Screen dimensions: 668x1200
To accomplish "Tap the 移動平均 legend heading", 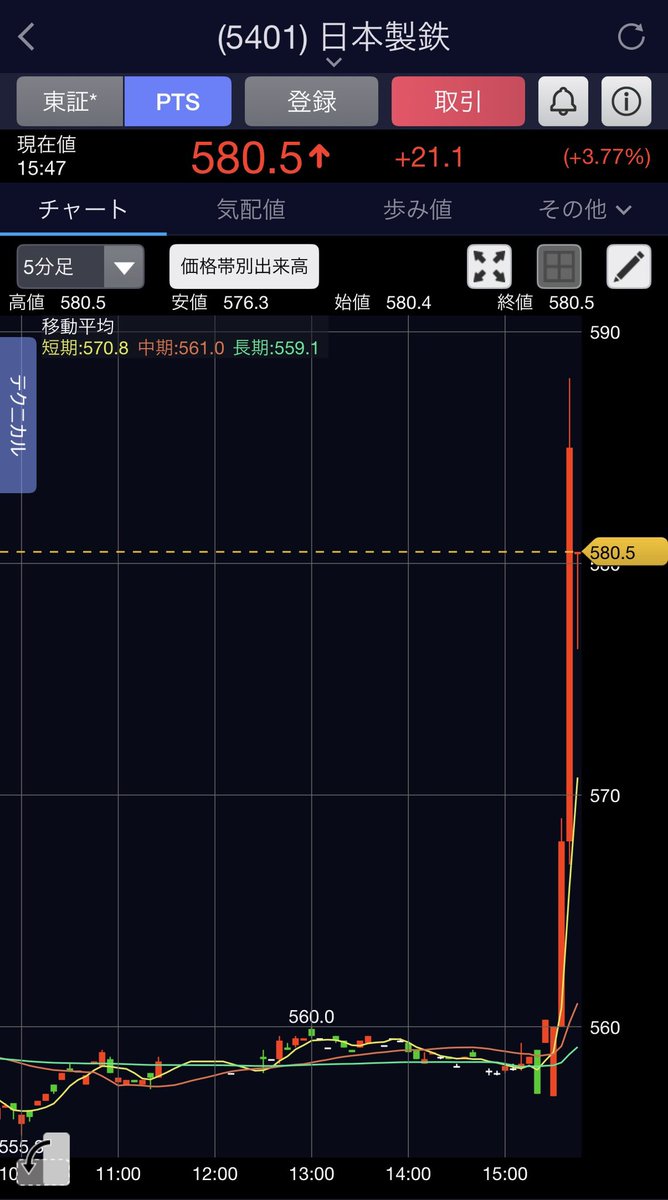I will [78, 326].
